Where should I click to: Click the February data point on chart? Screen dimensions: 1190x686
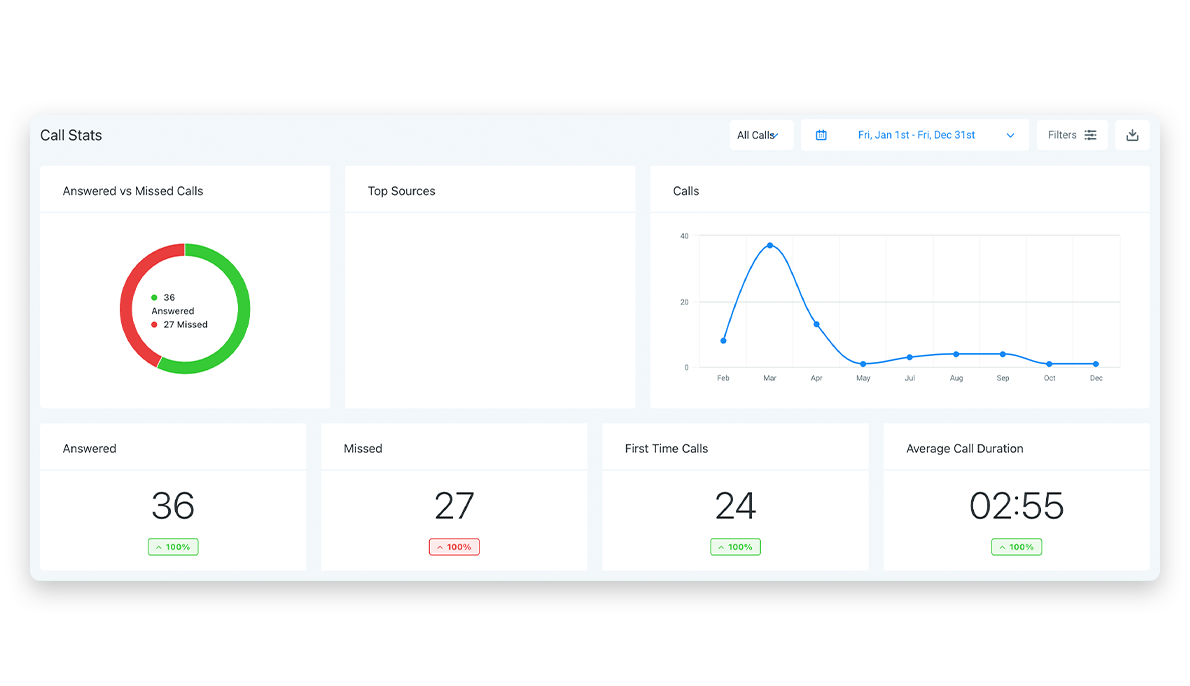pos(723,341)
